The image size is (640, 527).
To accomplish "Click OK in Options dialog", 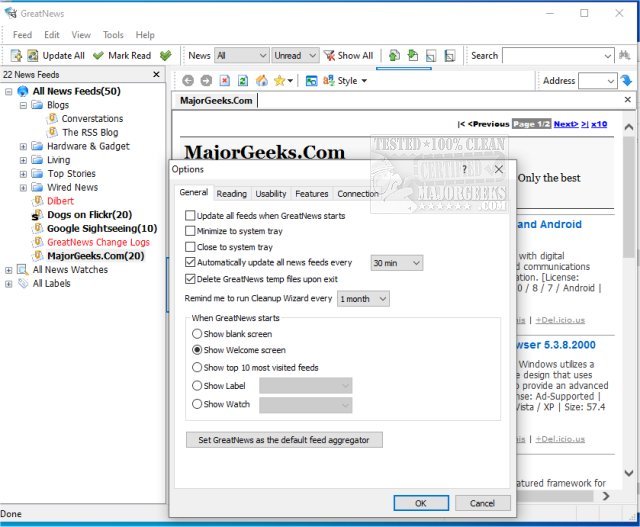I will [421, 503].
